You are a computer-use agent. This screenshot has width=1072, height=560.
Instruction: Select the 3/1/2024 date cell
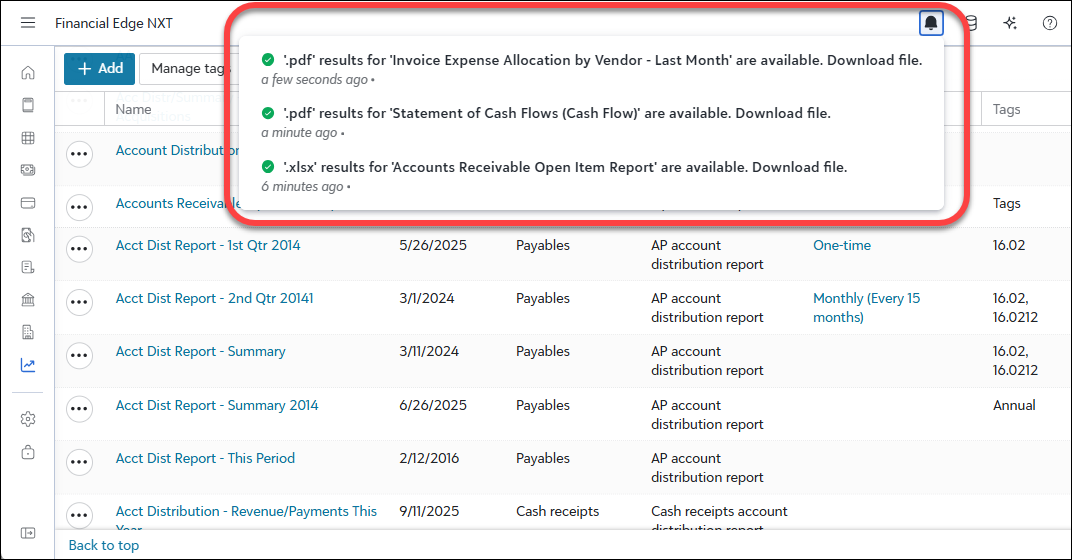pos(427,299)
